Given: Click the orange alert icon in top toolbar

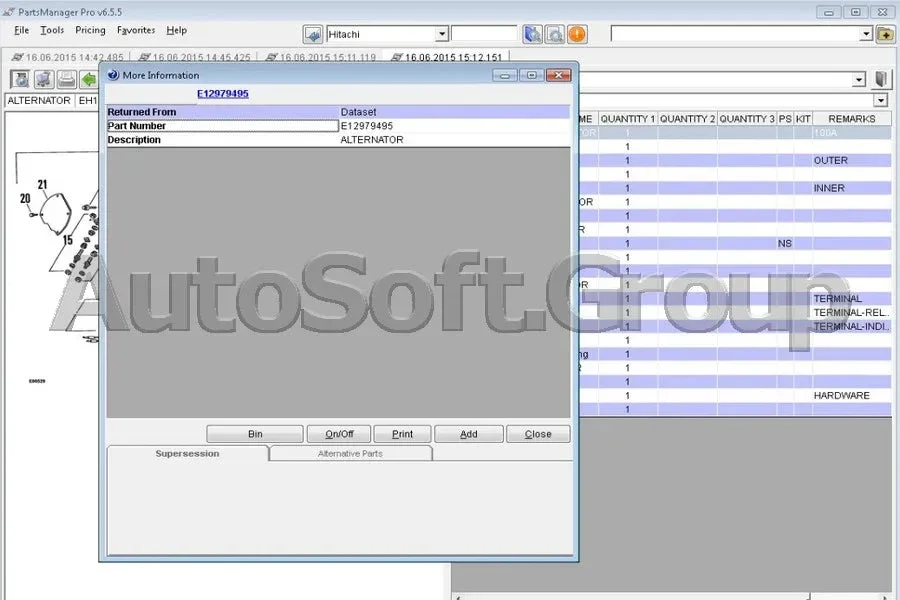Looking at the screenshot, I should (x=577, y=34).
